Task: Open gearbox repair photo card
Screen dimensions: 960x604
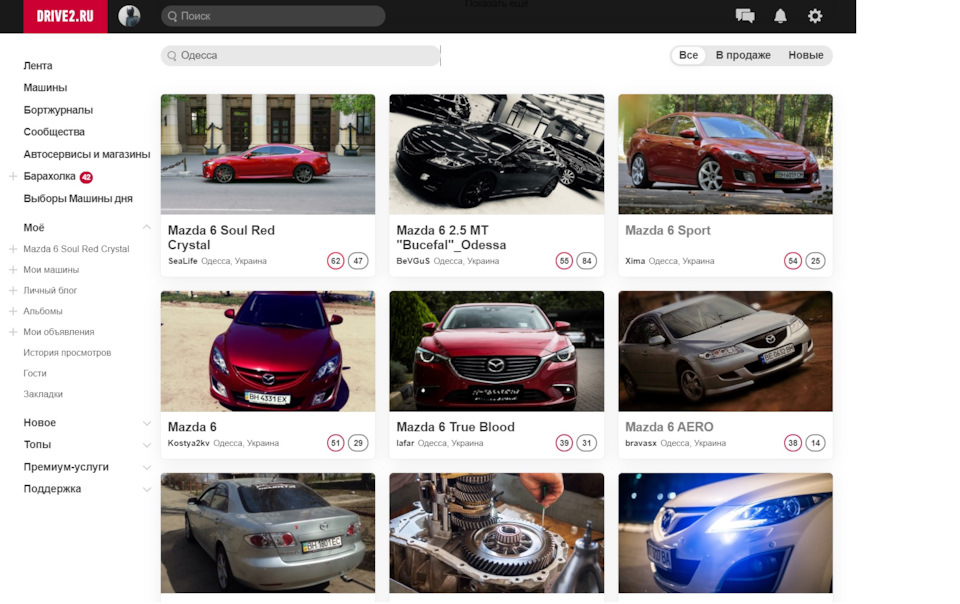Action: coord(497,533)
